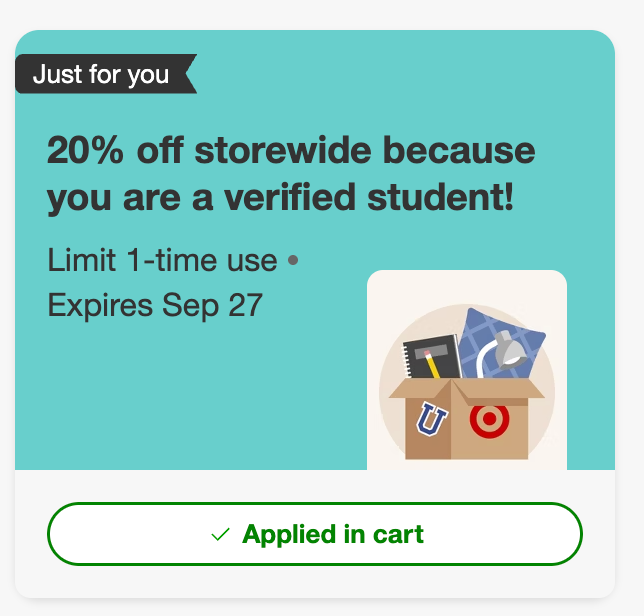Click the notched tail of ribbon badge
This screenshot has width=644, height=616.
point(191,74)
